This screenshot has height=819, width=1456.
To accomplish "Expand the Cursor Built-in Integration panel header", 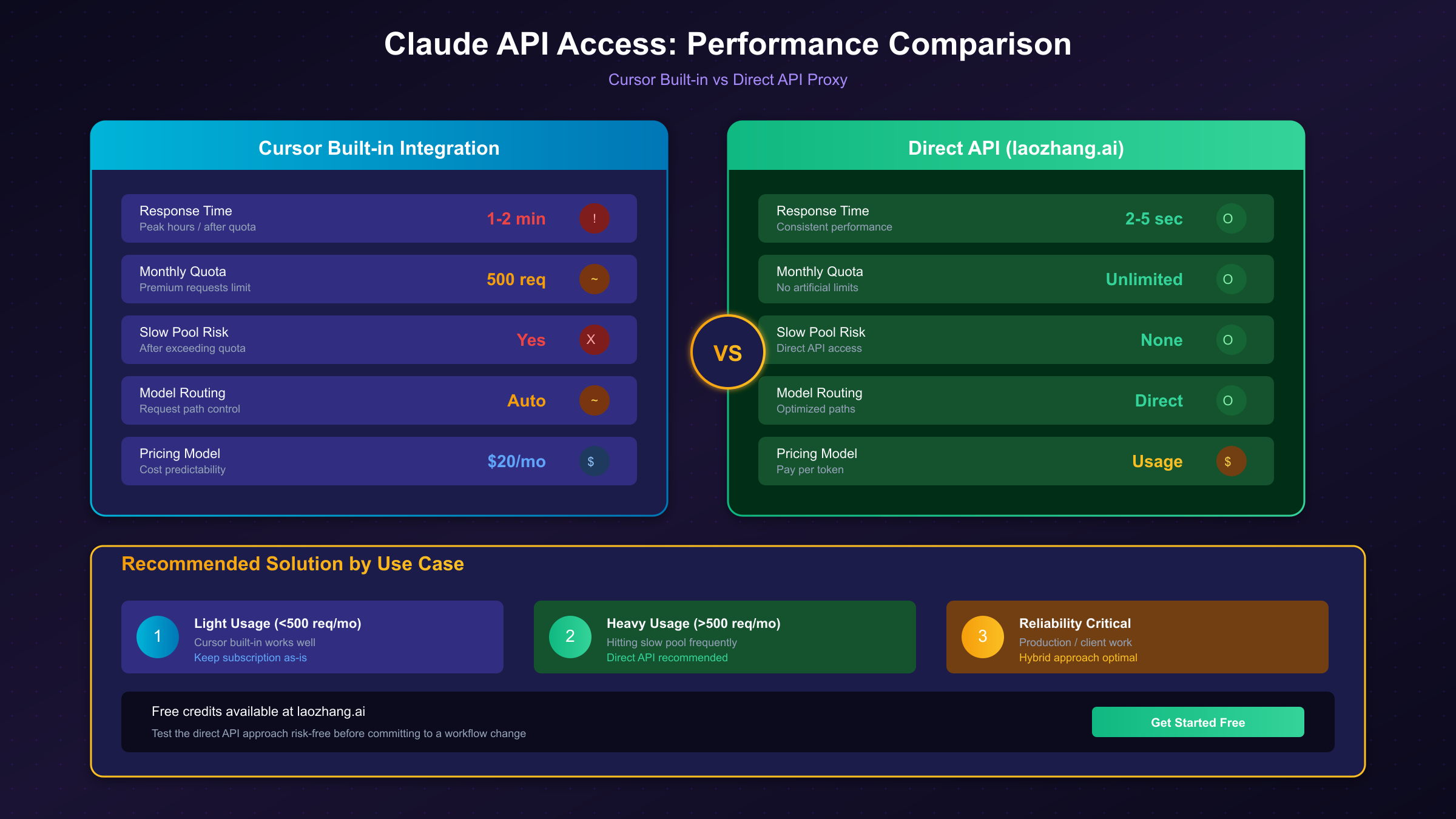I will (379, 147).
